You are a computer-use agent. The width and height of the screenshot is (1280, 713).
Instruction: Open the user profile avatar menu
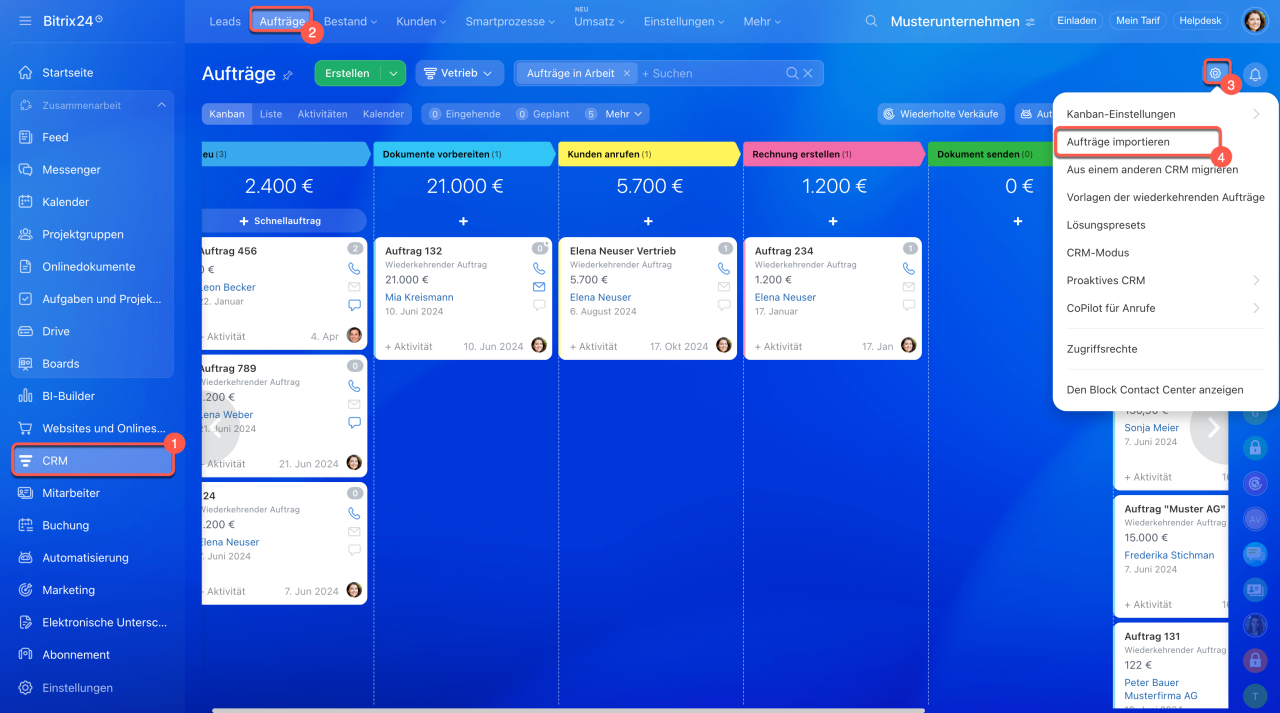coord(1254,21)
